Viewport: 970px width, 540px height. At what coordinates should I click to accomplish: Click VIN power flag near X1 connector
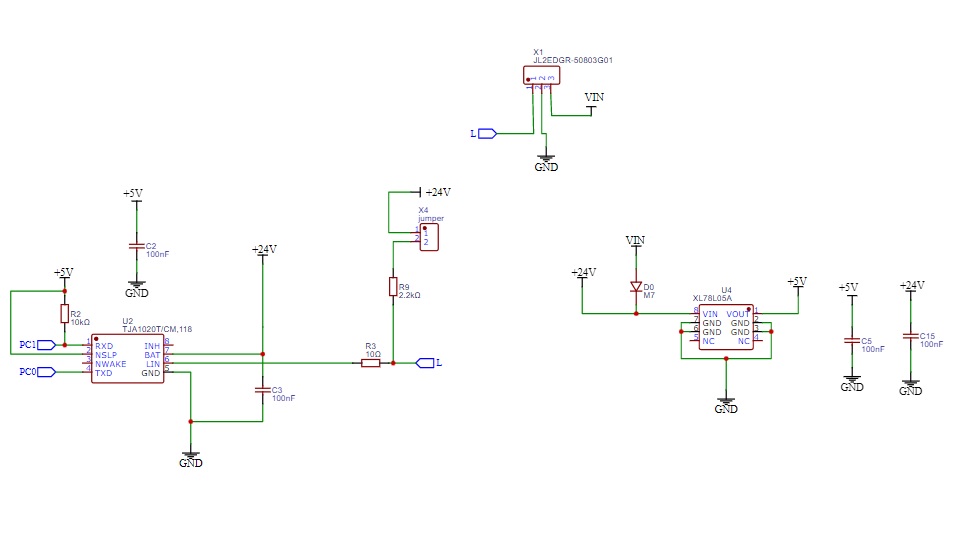(594, 101)
